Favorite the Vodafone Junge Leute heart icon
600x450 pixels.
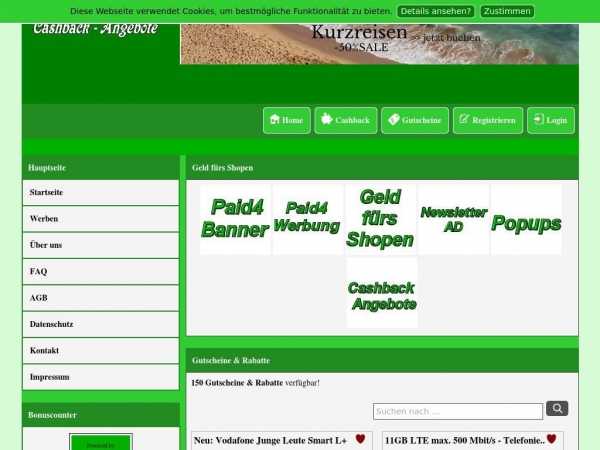point(361,439)
